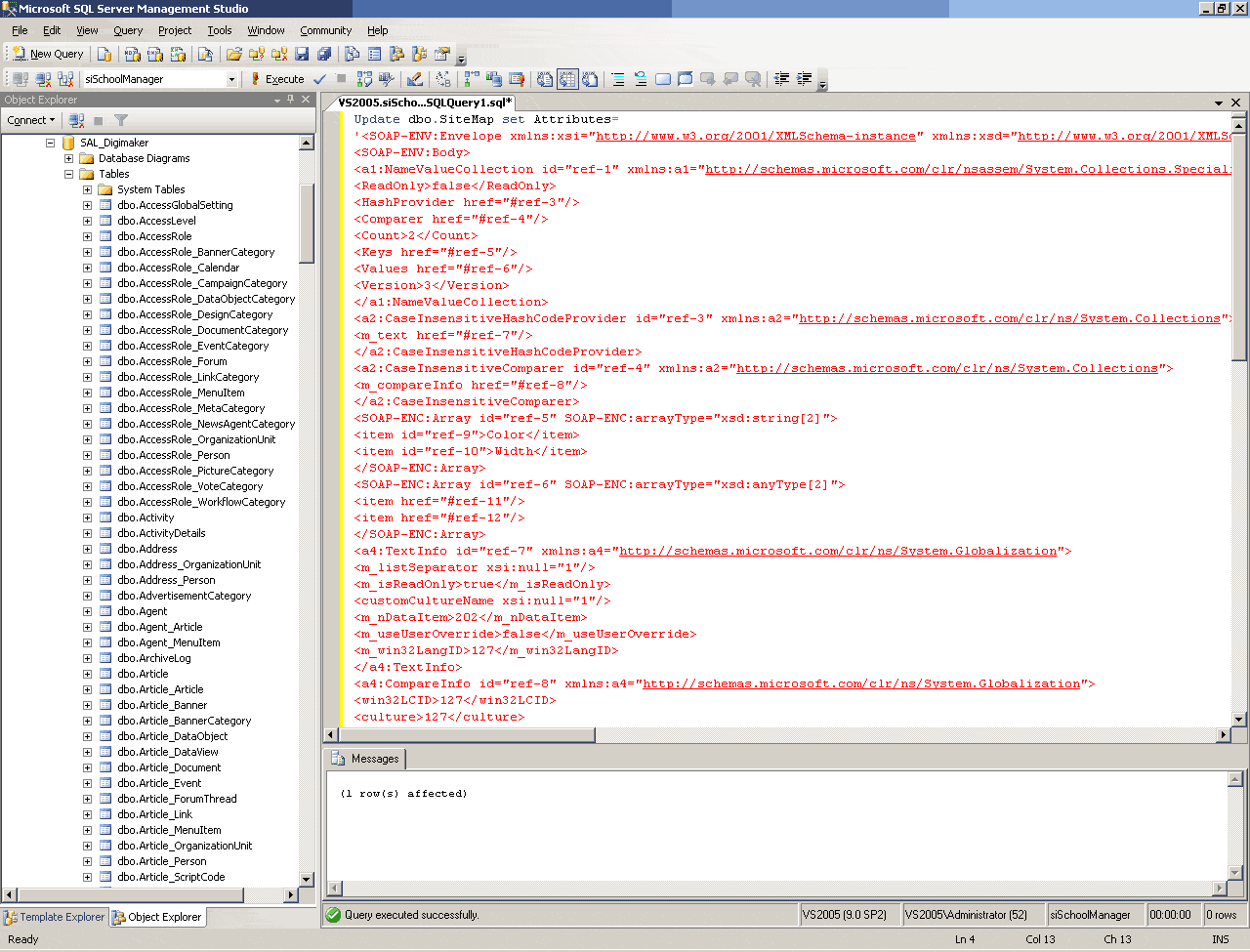This screenshot has width=1250, height=952.
Task: Open the Object Explorer window position arrow
Action: click(x=277, y=100)
